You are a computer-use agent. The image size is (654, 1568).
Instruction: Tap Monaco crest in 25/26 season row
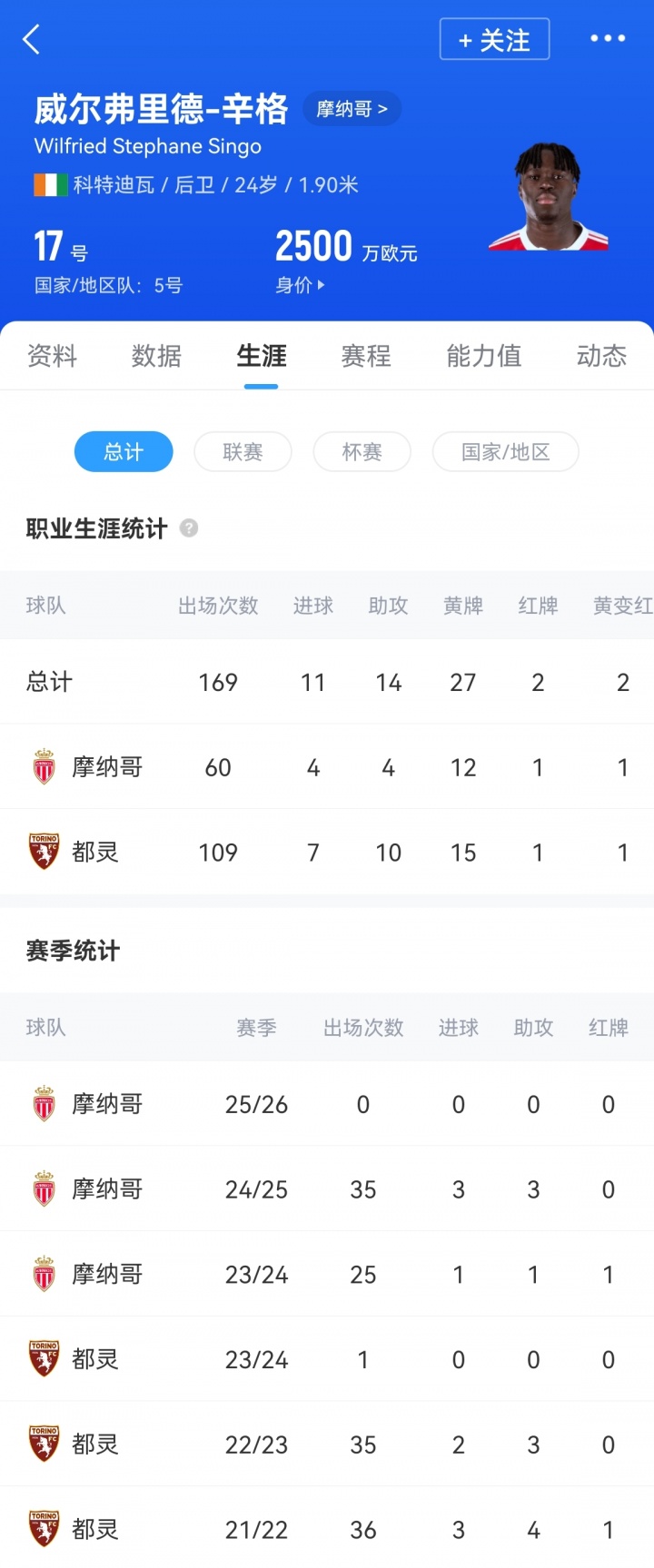coord(44,1104)
